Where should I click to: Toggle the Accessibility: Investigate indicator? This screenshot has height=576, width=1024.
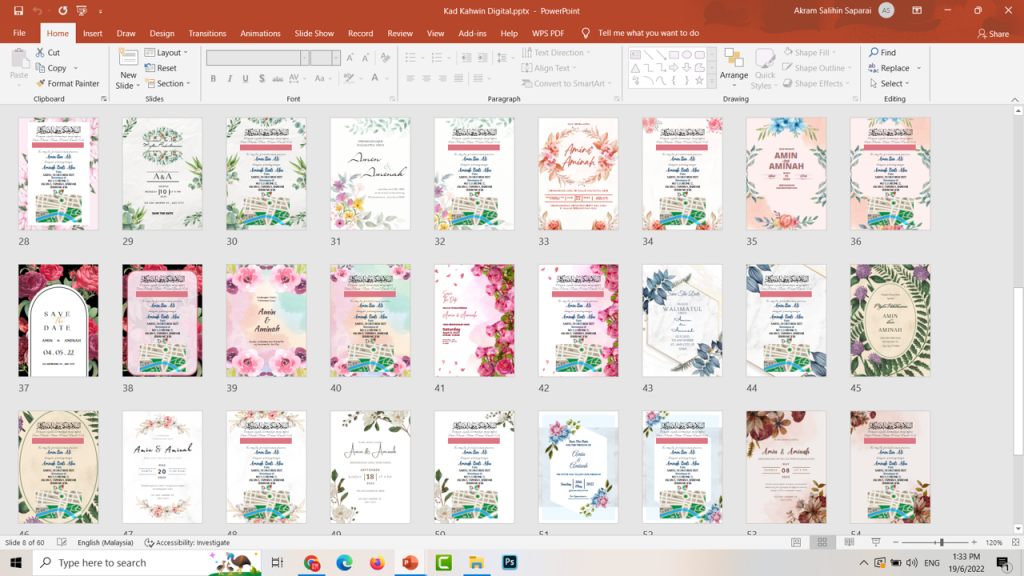[x=187, y=542]
